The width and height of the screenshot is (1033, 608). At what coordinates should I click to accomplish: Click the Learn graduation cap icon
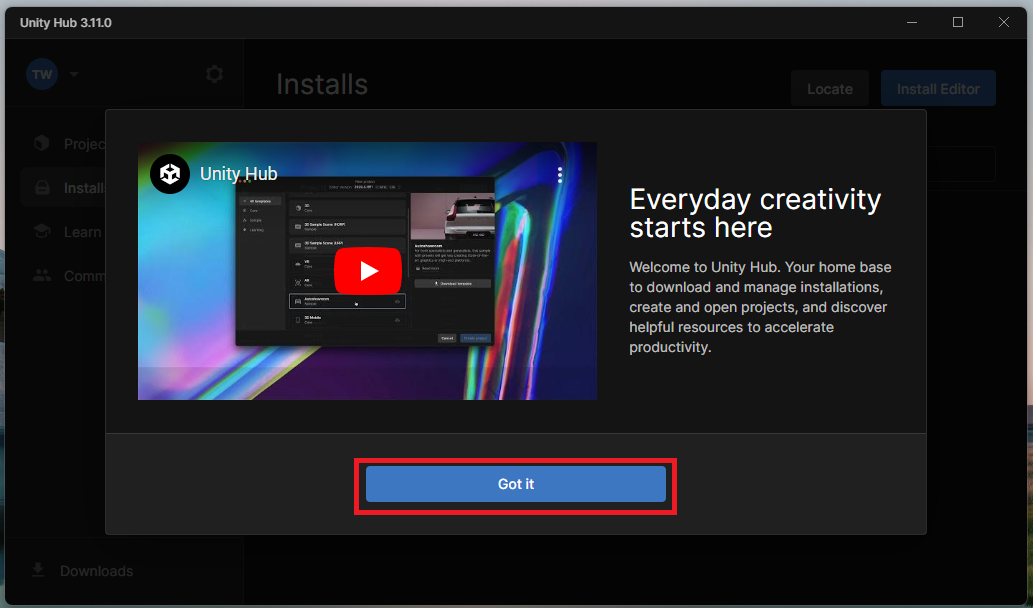[41, 232]
